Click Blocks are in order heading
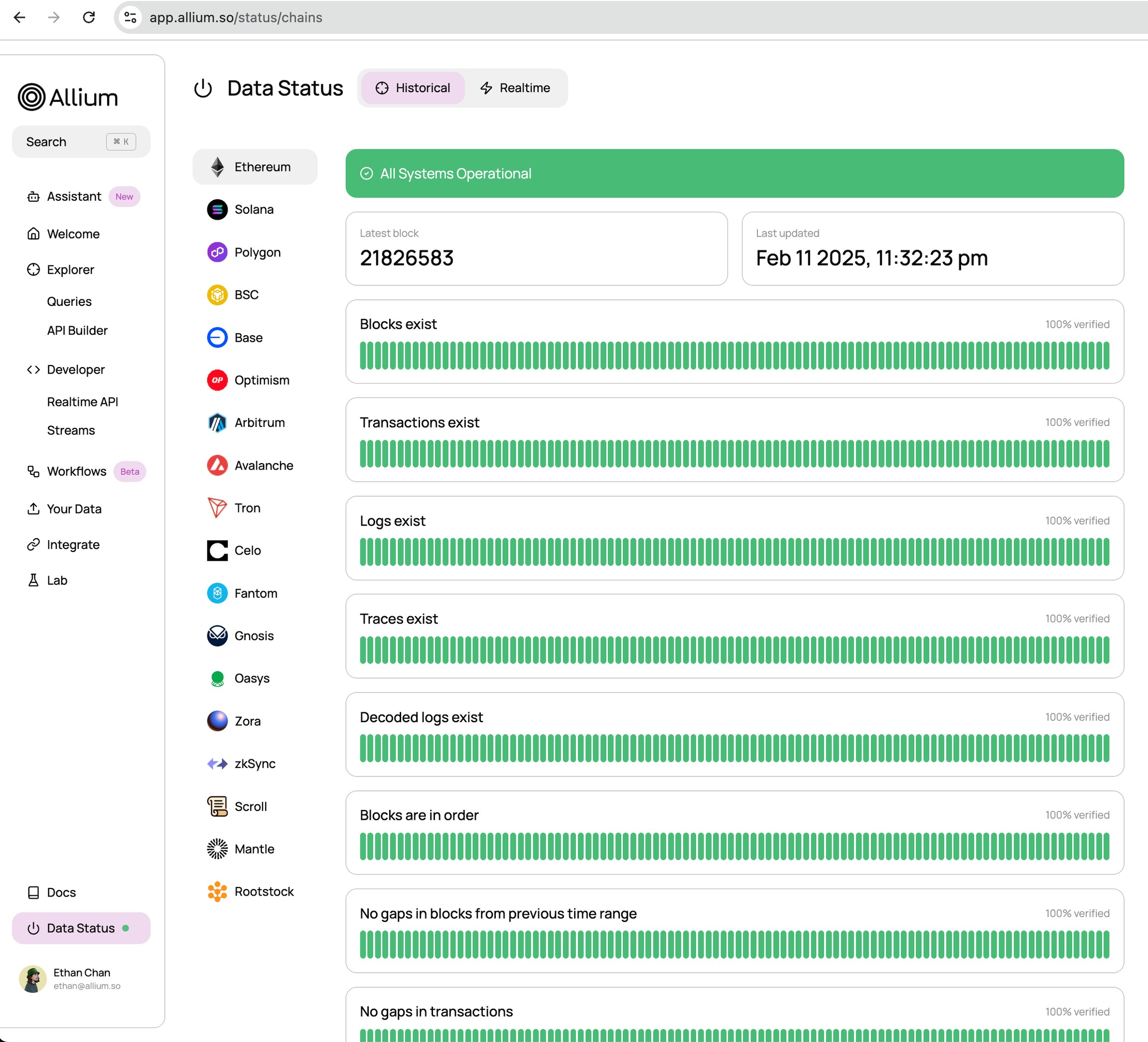The height and width of the screenshot is (1042, 1148). click(x=419, y=815)
